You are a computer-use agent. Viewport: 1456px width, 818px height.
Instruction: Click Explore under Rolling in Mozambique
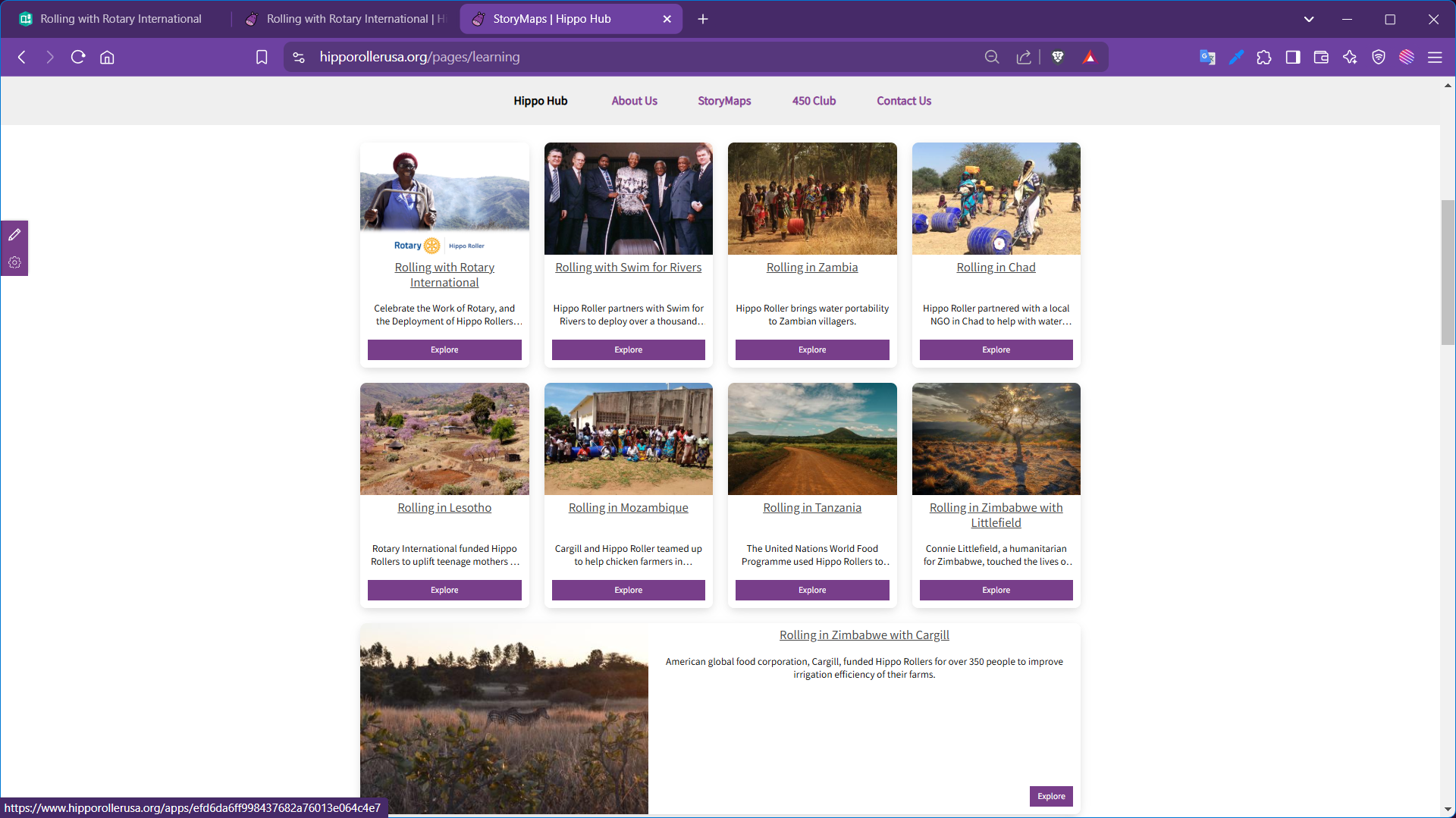[628, 590]
